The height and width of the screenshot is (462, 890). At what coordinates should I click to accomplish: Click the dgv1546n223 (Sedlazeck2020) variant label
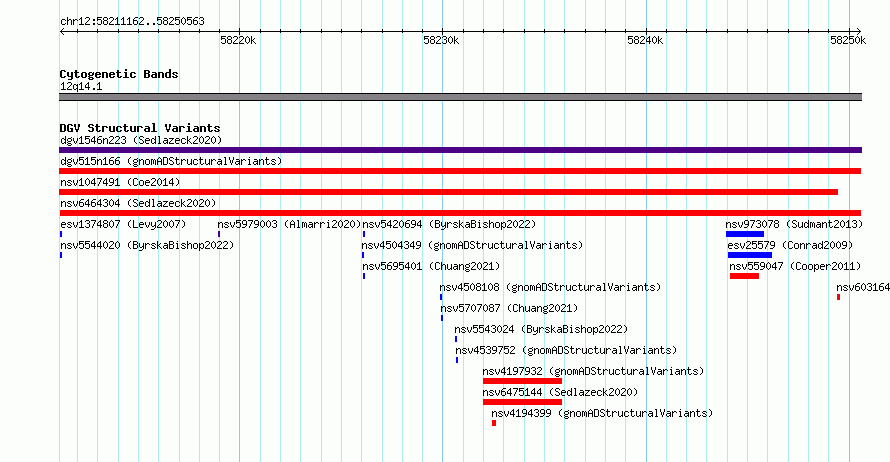click(x=141, y=140)
